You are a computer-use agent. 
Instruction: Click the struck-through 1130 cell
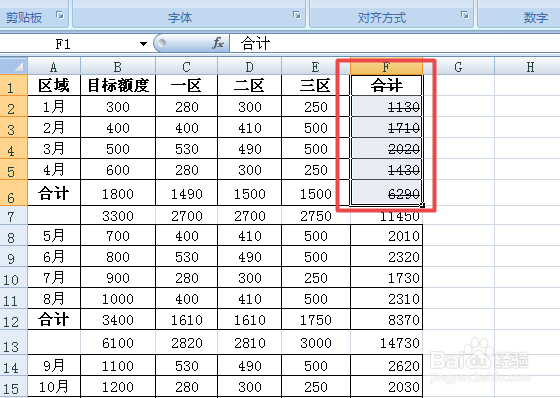386,106
